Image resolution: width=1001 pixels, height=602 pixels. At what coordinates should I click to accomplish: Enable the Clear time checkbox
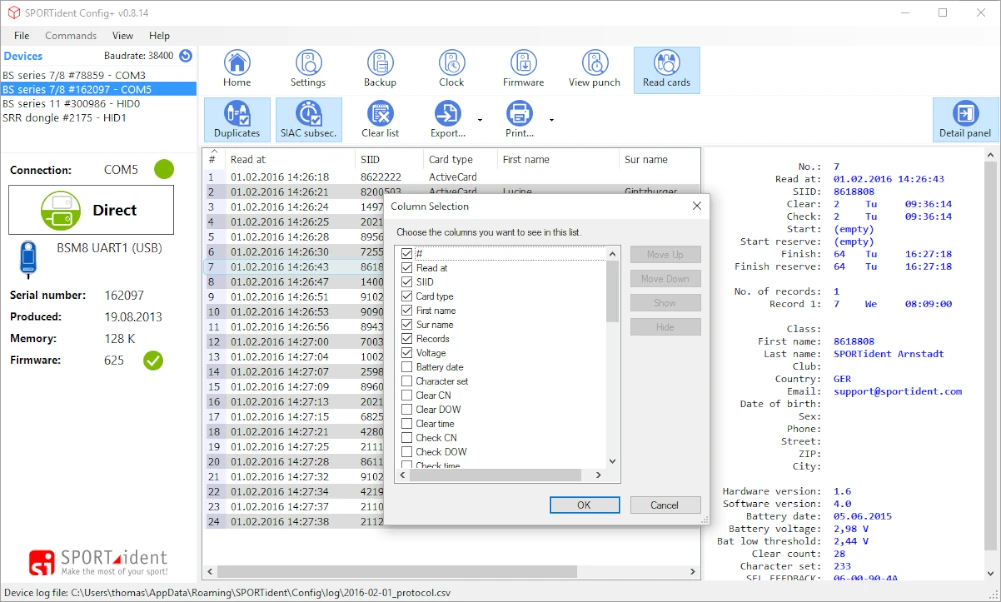(x=407, y=423)
